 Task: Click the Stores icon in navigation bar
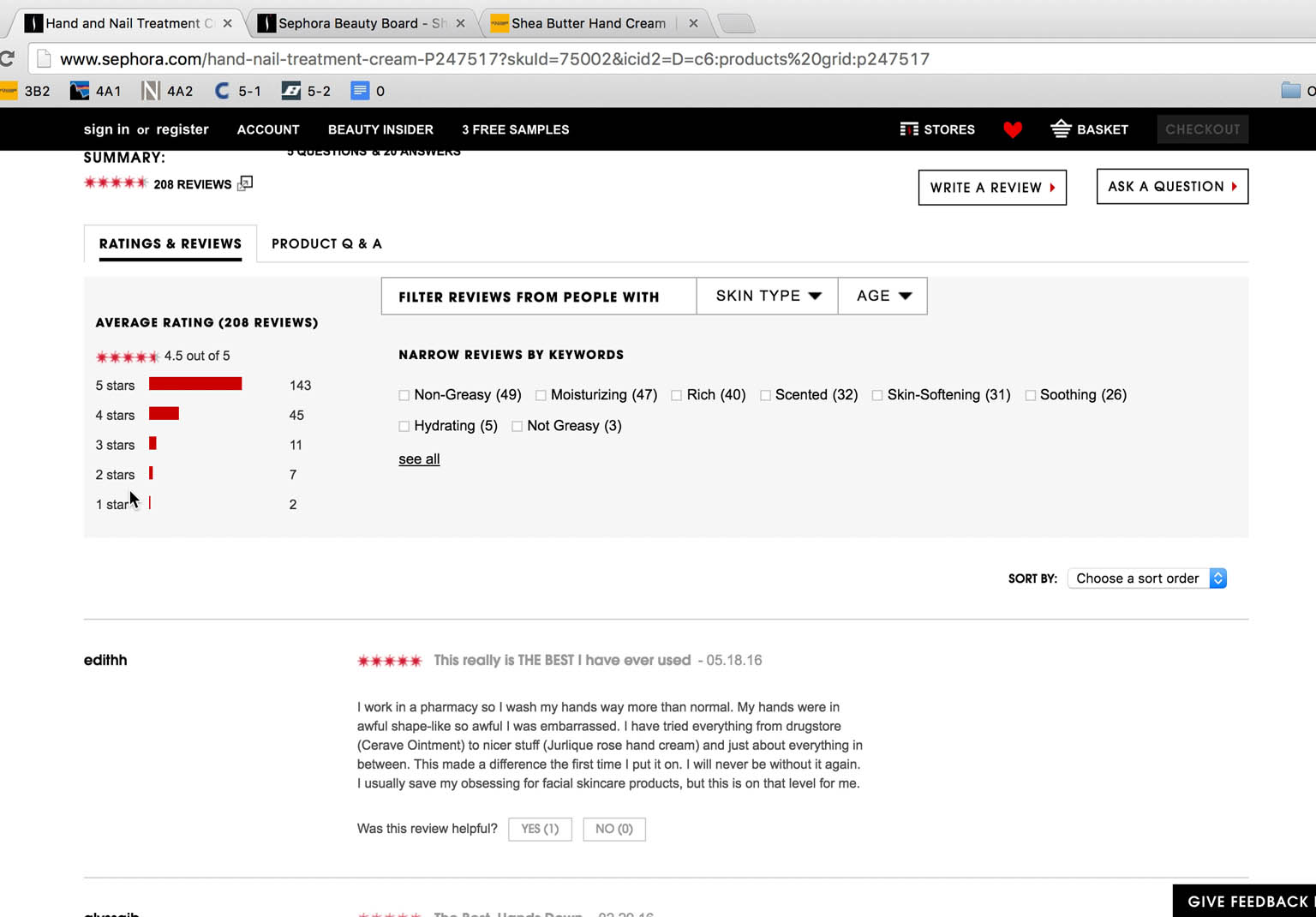pos(909,129)
